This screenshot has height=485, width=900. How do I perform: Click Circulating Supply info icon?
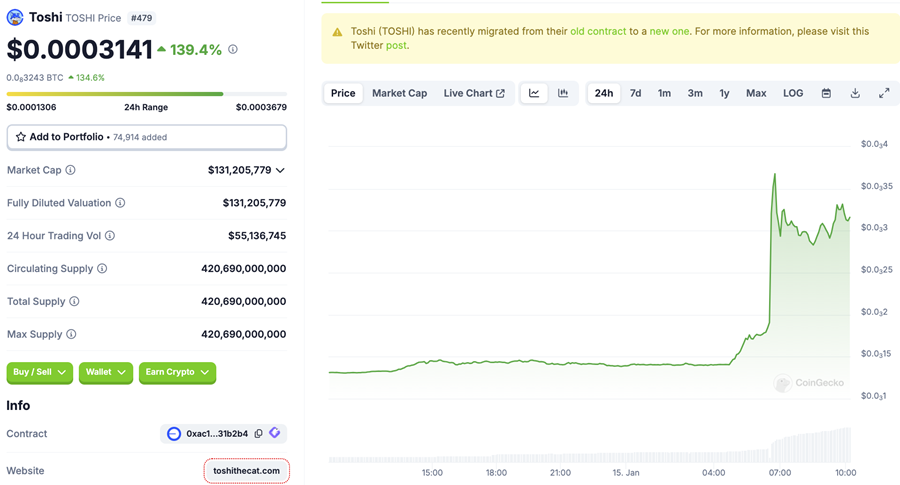(x=102, y=268)
